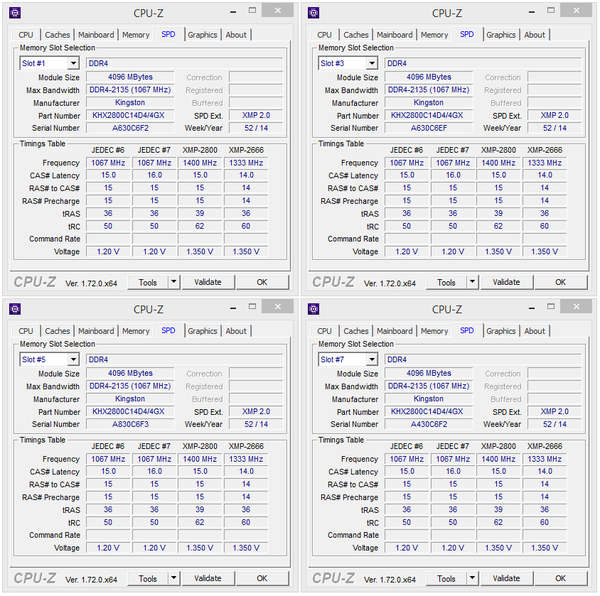The width and height of the screenshot is (600, 596).
Task: Click Validate button in Slot #3 window
Action: click(506, 282)
